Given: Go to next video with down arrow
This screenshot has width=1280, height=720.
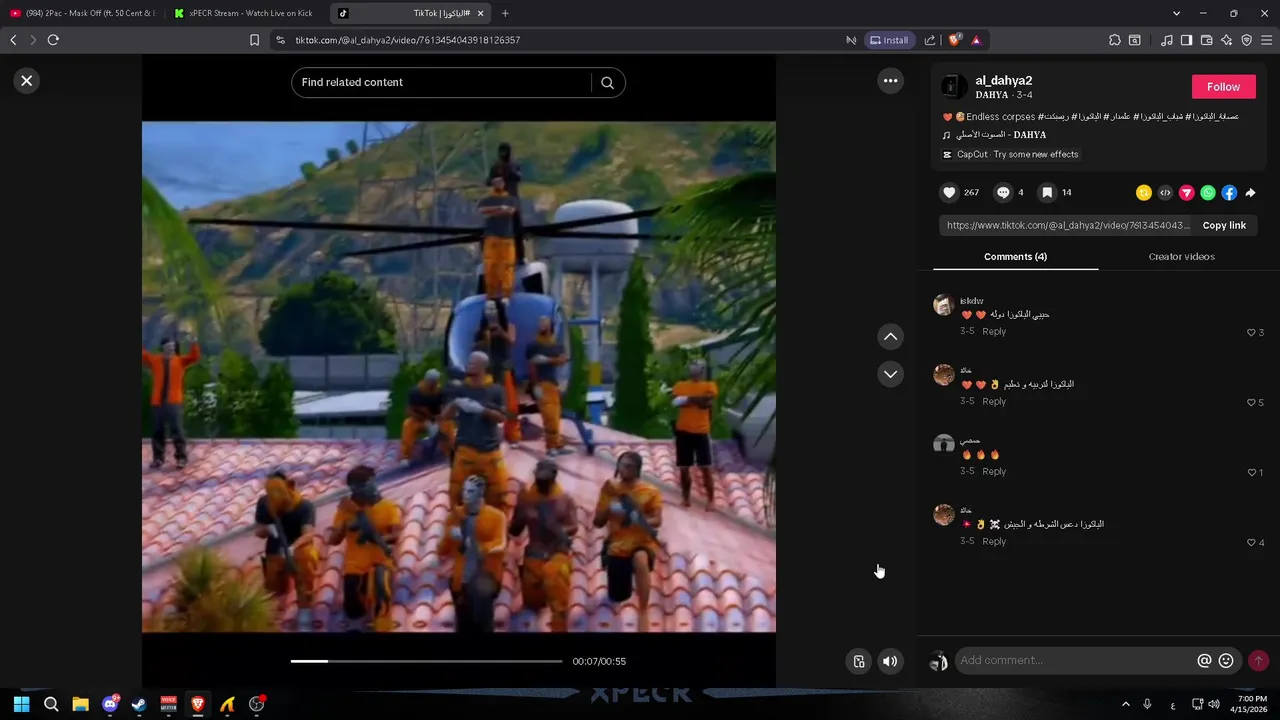Looking at the screenshot, I should pos(890,374).
